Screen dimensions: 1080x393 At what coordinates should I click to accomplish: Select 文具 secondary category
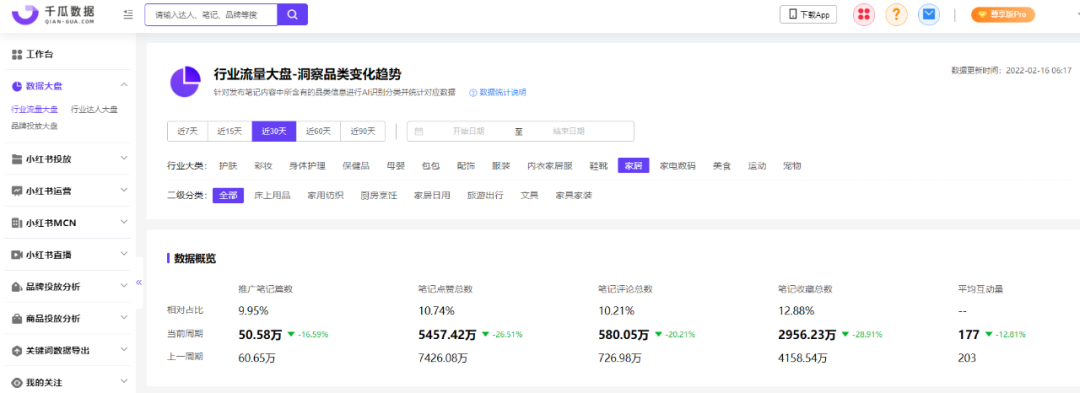530,195
